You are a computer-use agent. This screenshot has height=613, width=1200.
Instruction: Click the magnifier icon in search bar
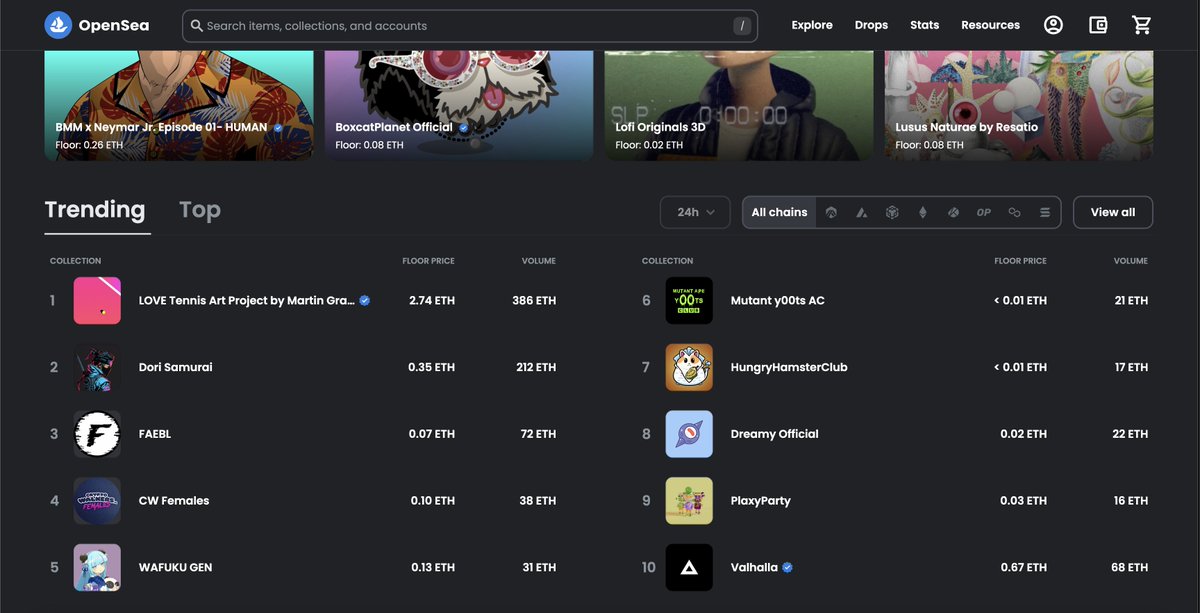[196, 26]
